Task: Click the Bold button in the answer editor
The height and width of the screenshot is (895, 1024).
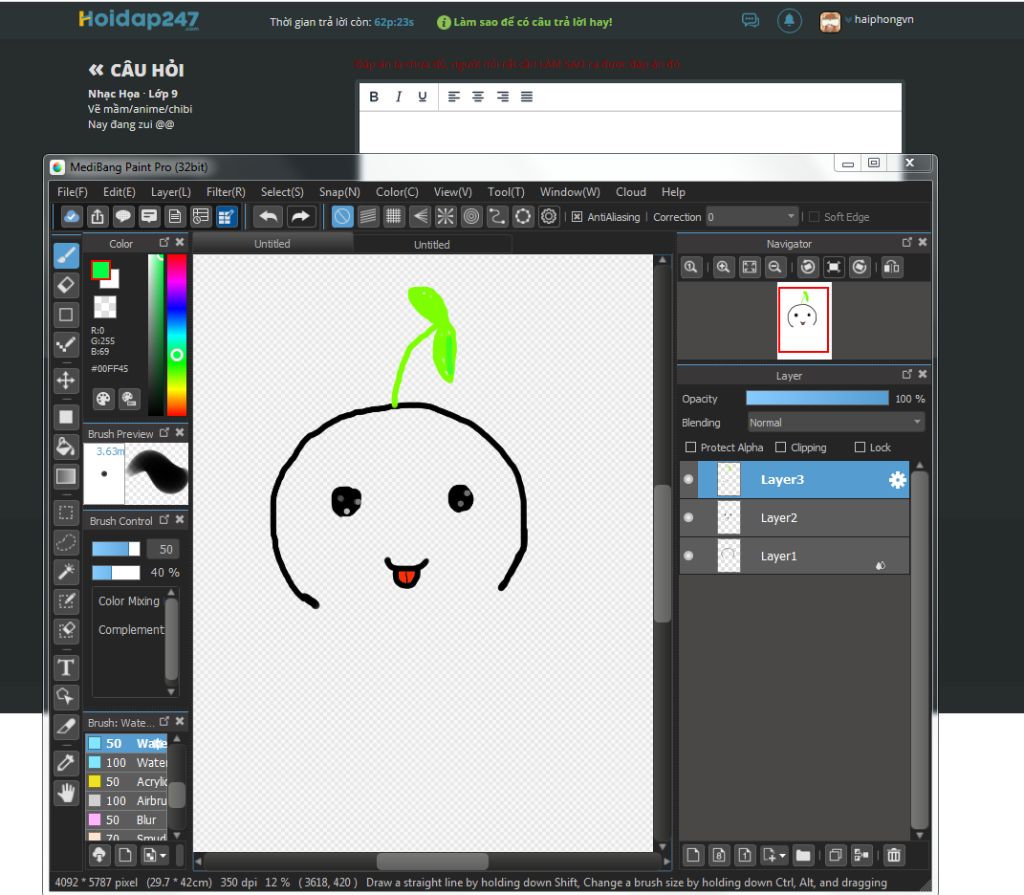Action: [x=374, y=97]
